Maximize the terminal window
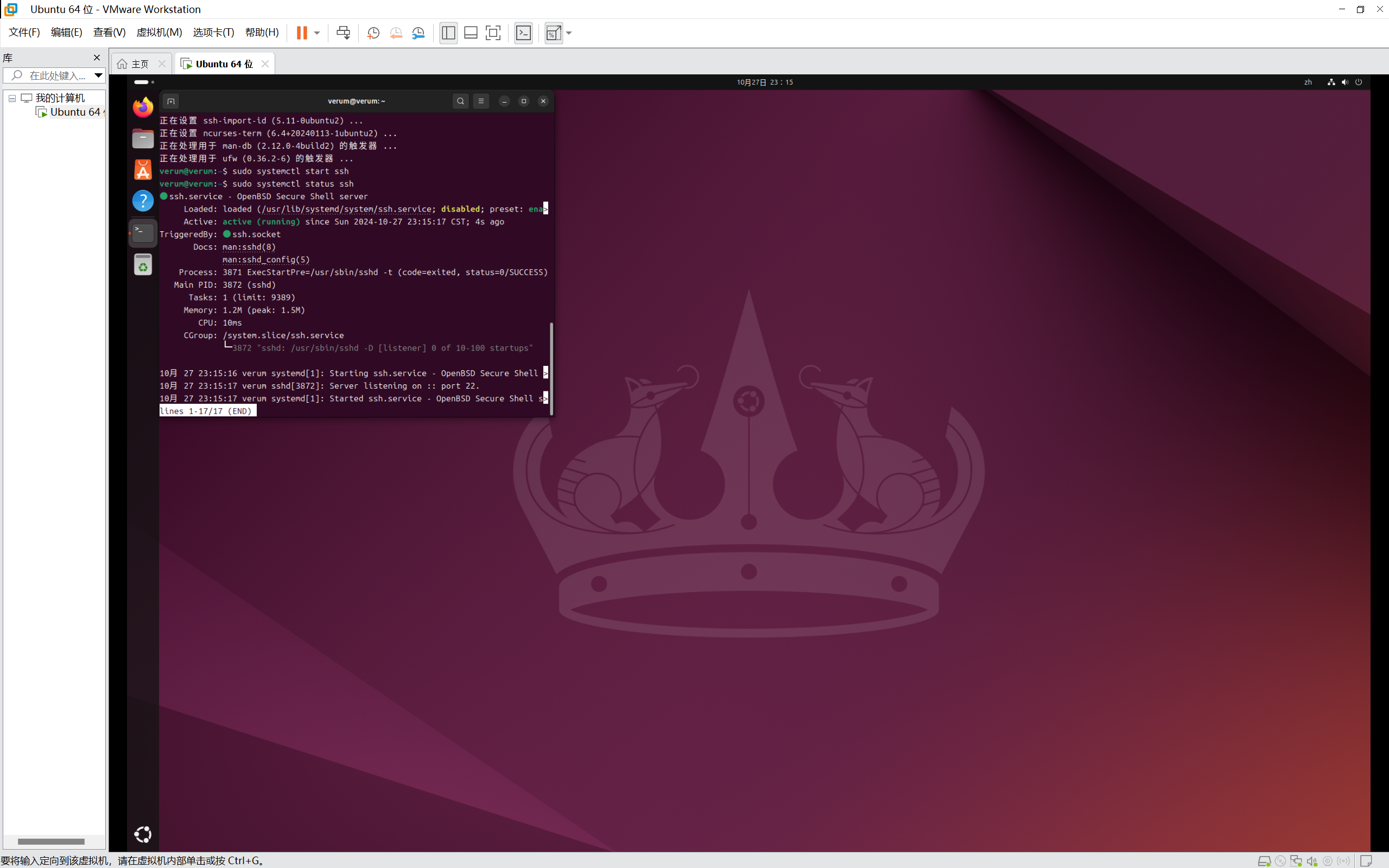 (523, 101)
